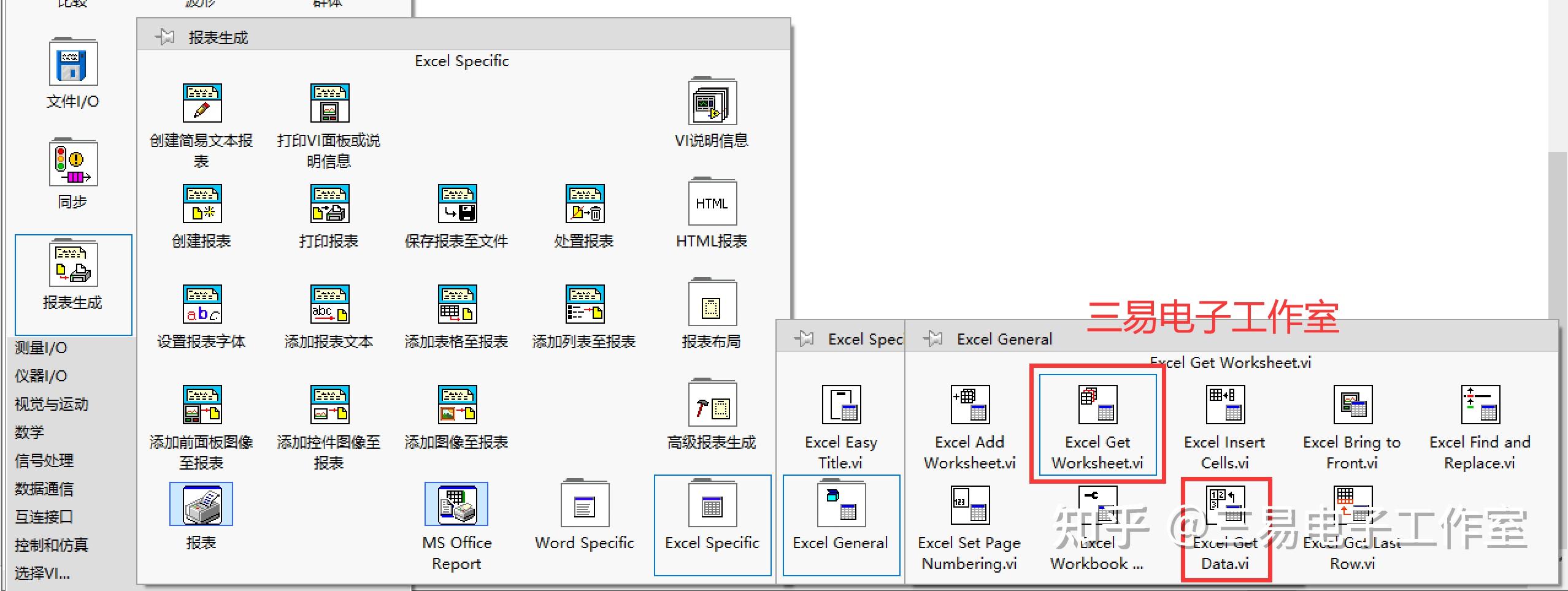Pin the 报表生成 palette open
The image size is (1568, 591).
[x=164, y=37]
